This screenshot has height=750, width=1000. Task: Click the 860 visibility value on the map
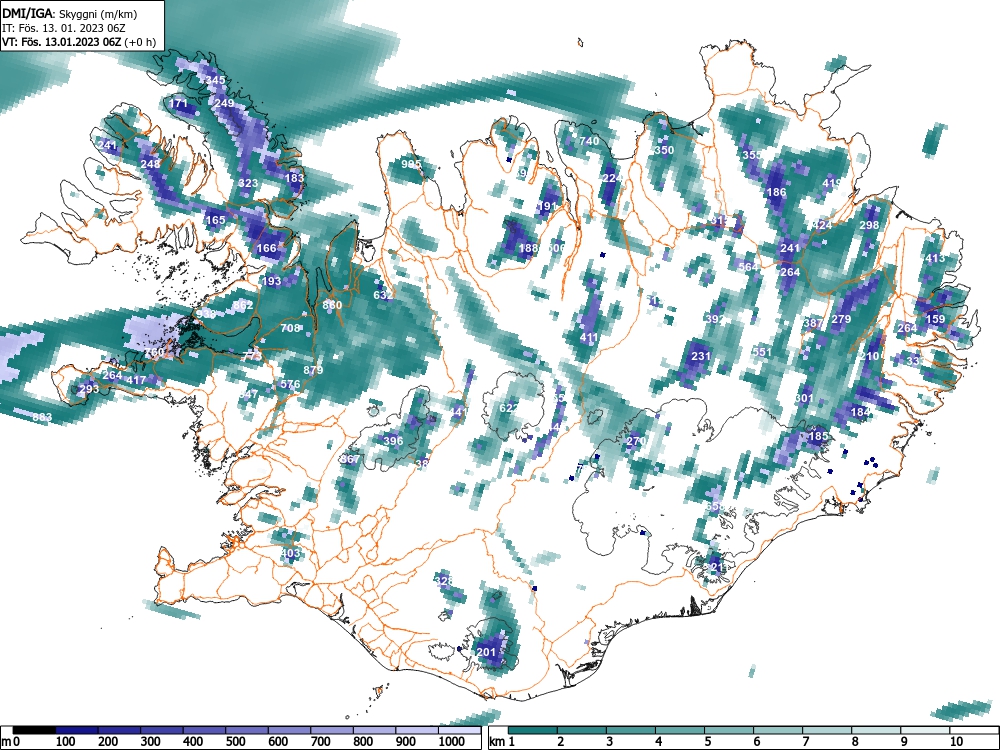tap(332, 305)
